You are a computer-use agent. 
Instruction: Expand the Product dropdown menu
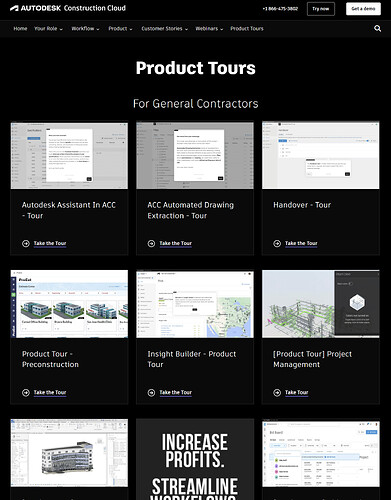[120, 29]
